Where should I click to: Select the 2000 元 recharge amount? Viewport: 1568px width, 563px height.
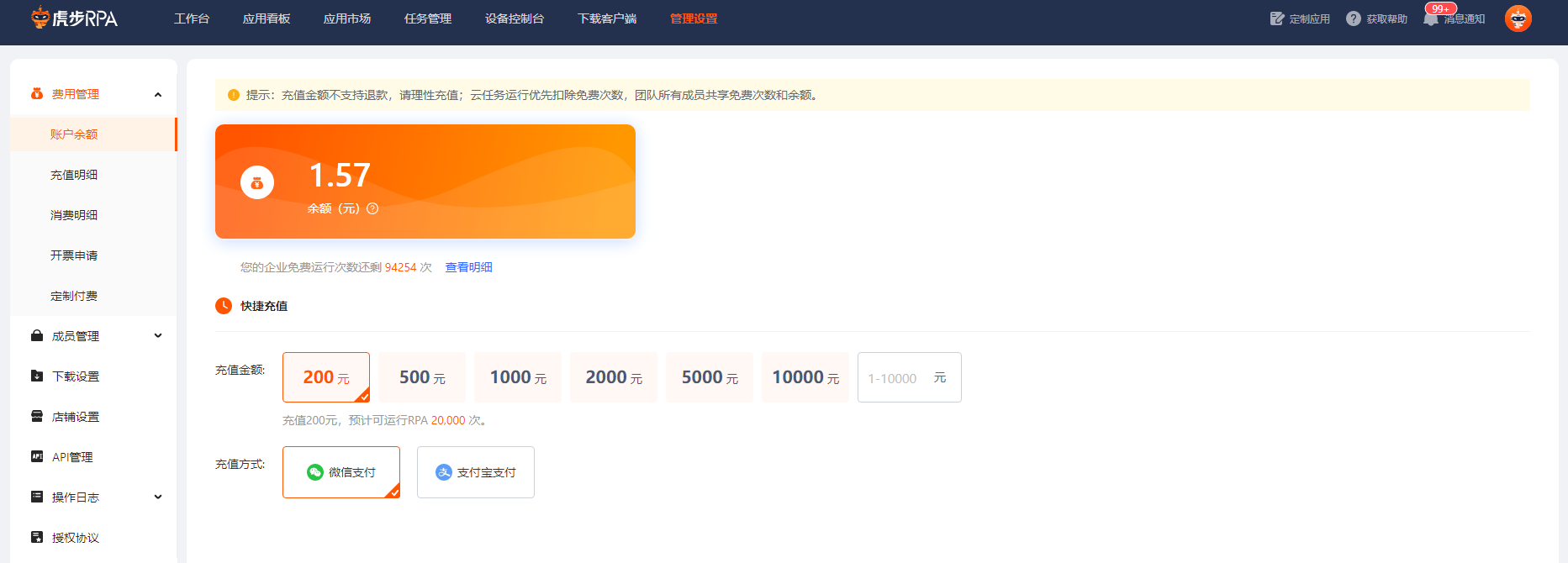click(x=614, y=377)
